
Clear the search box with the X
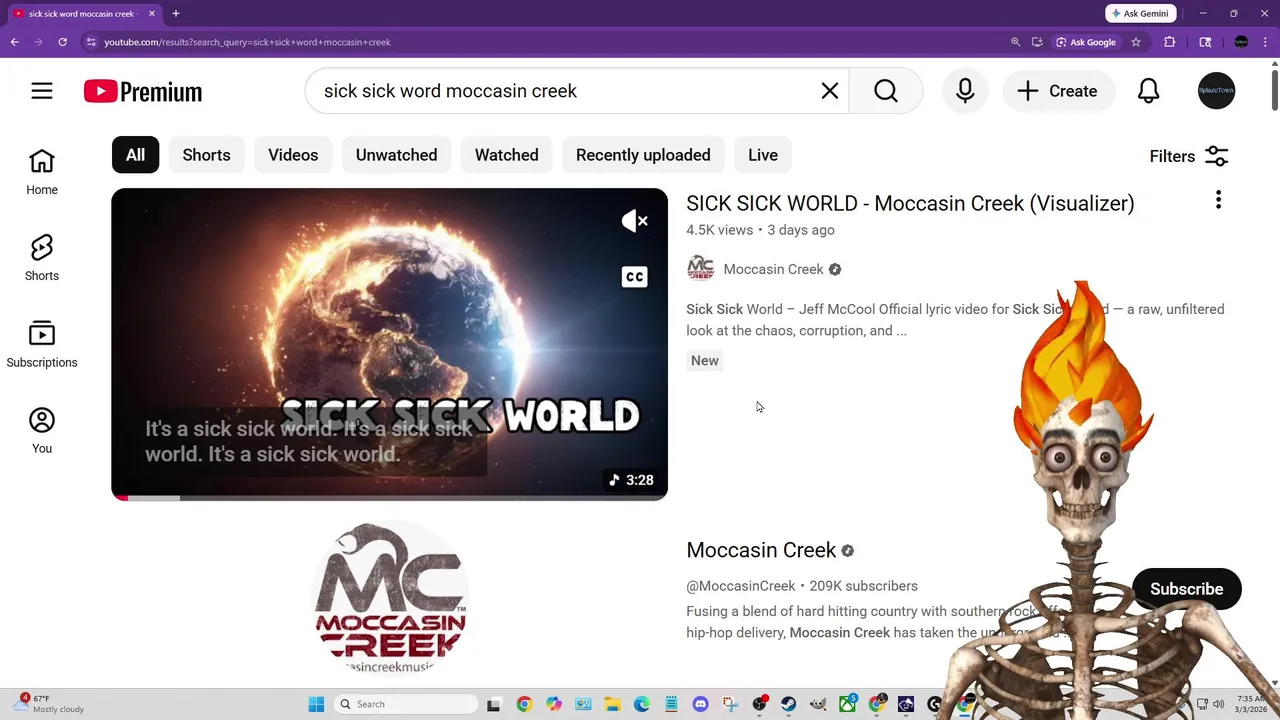(x=830, y=91)
